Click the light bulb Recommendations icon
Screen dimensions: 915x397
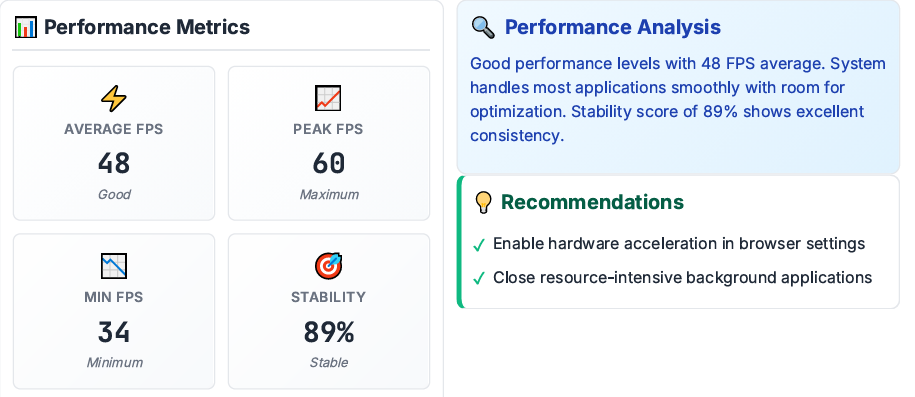point(483,202)
